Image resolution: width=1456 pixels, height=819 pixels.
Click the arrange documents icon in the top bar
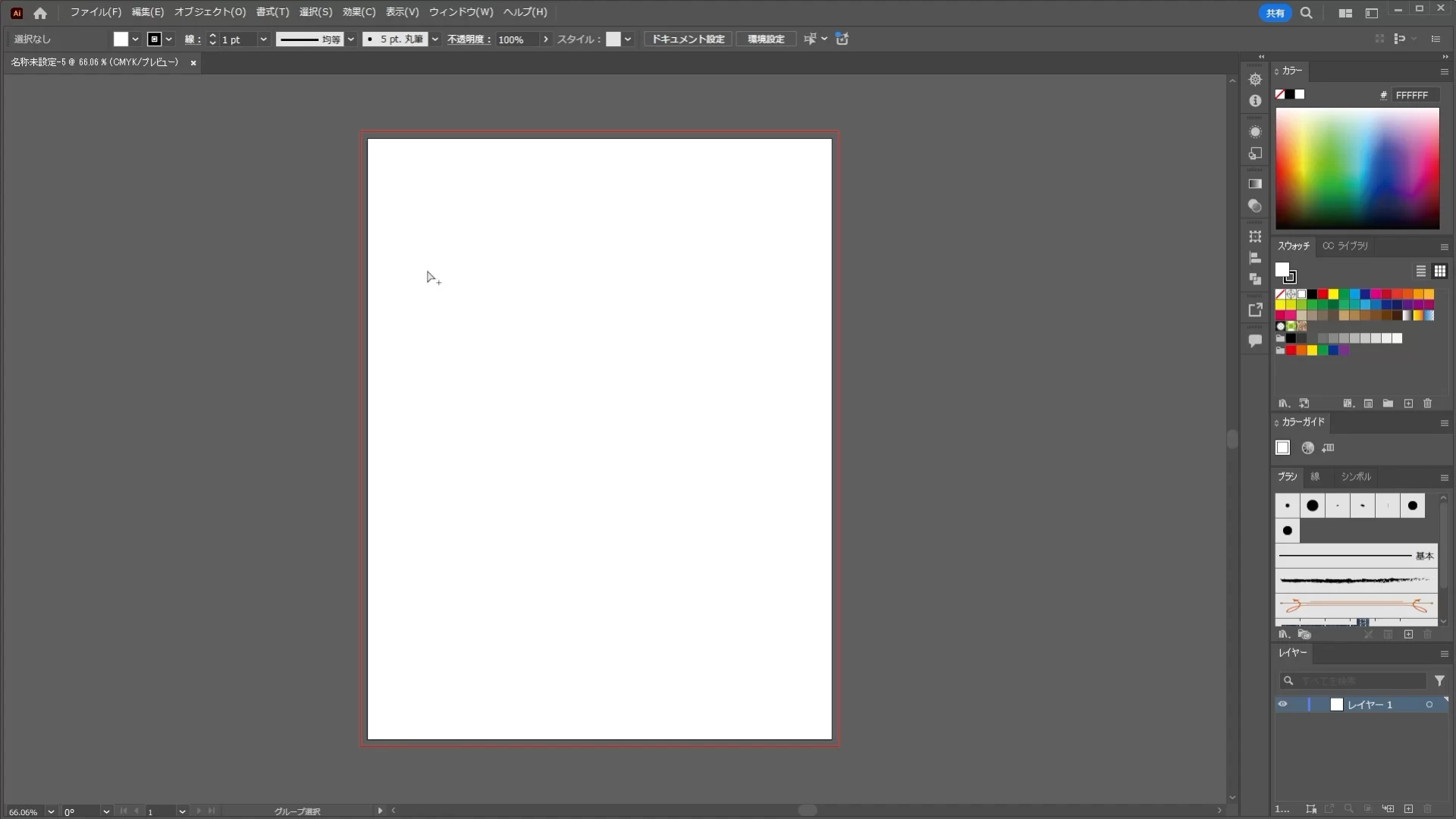coord(1345,13)
